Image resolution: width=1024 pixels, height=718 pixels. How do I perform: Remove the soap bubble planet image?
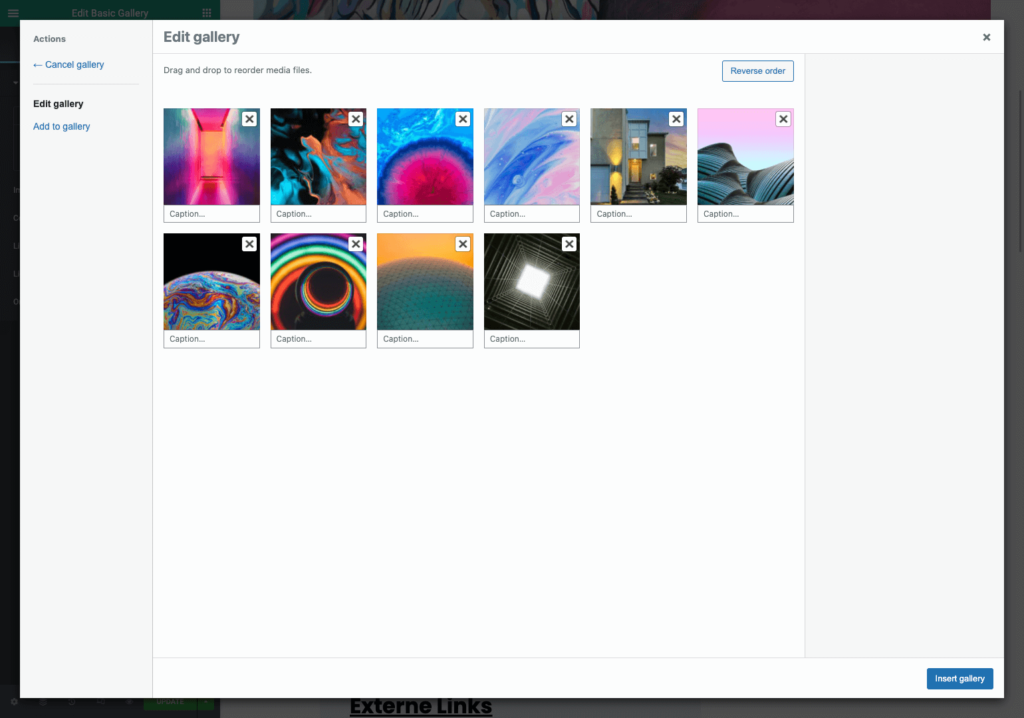click(x=249, y=244)
